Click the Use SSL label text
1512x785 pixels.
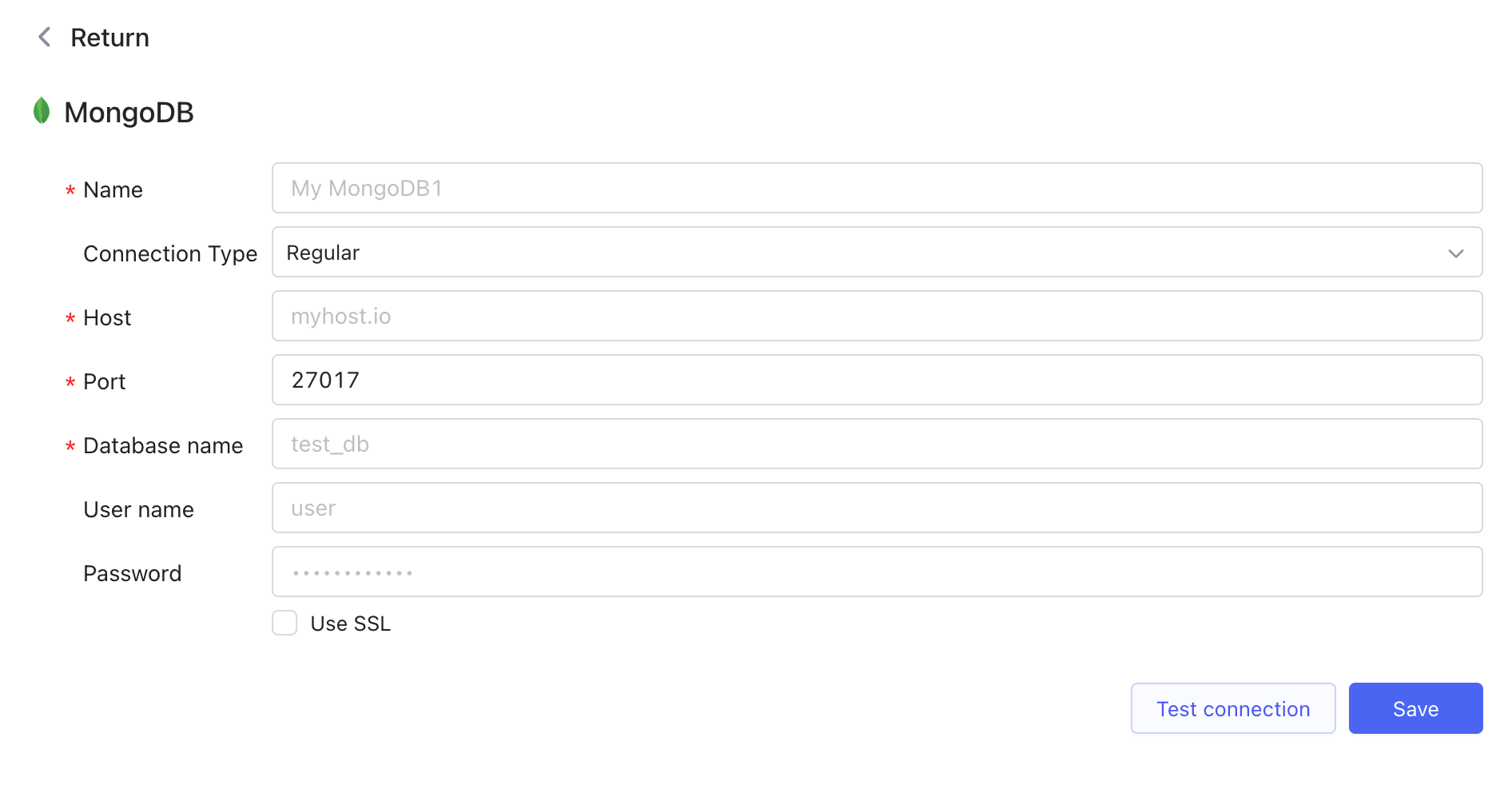tap(350, 624)
